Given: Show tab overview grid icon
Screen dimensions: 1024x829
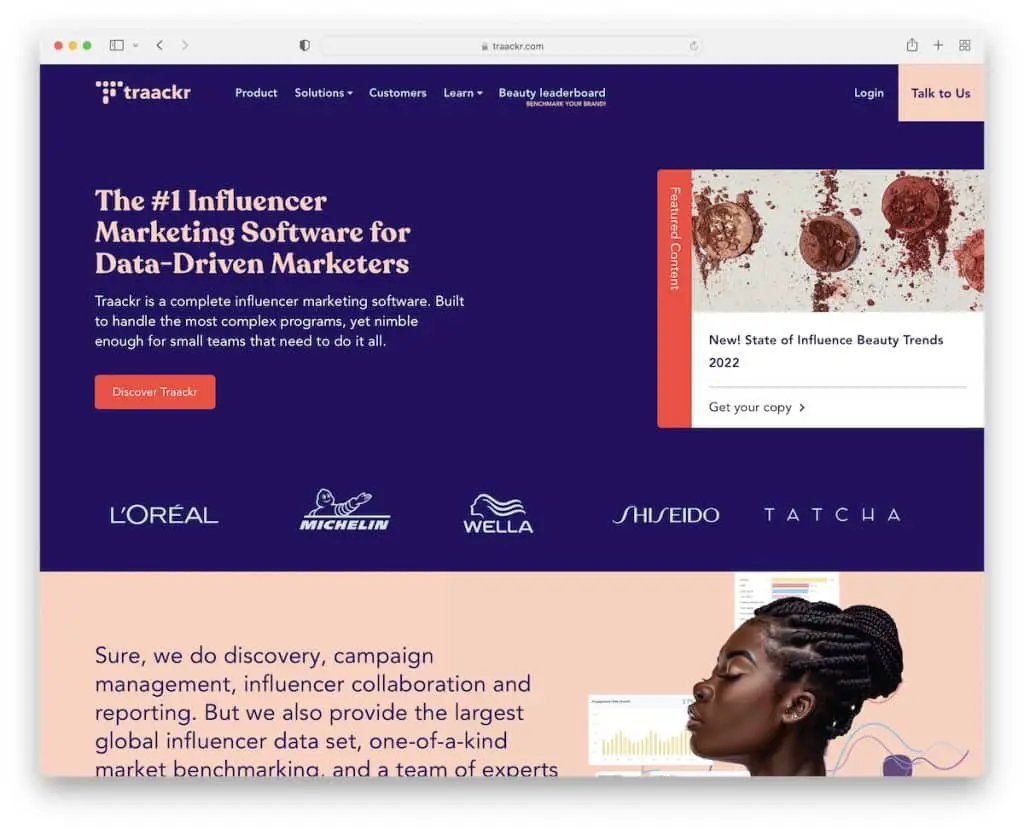Looking at the screenshot, I should [965, 45].
